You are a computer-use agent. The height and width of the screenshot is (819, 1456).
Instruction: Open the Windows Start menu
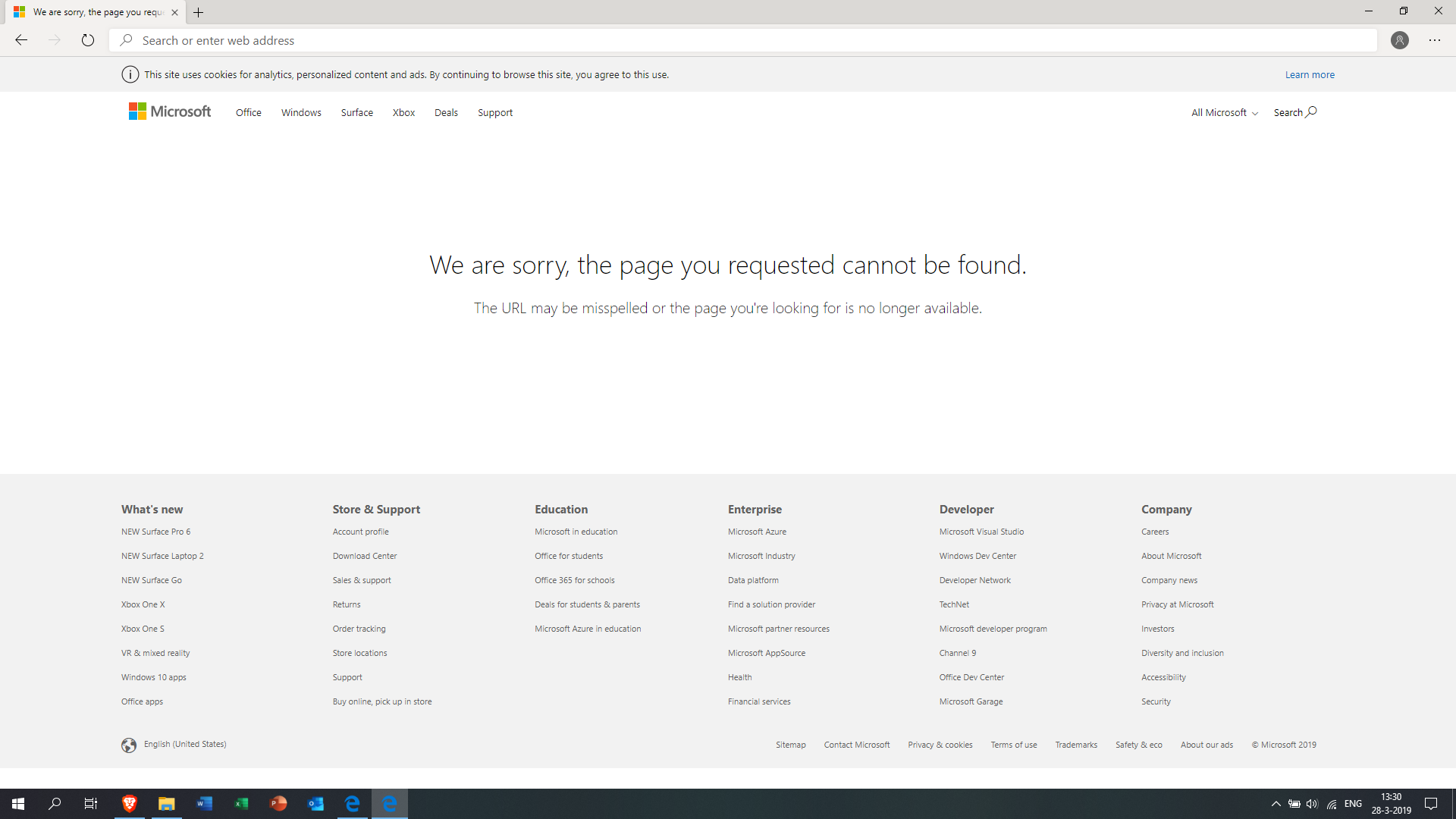[x=18, y=804]
